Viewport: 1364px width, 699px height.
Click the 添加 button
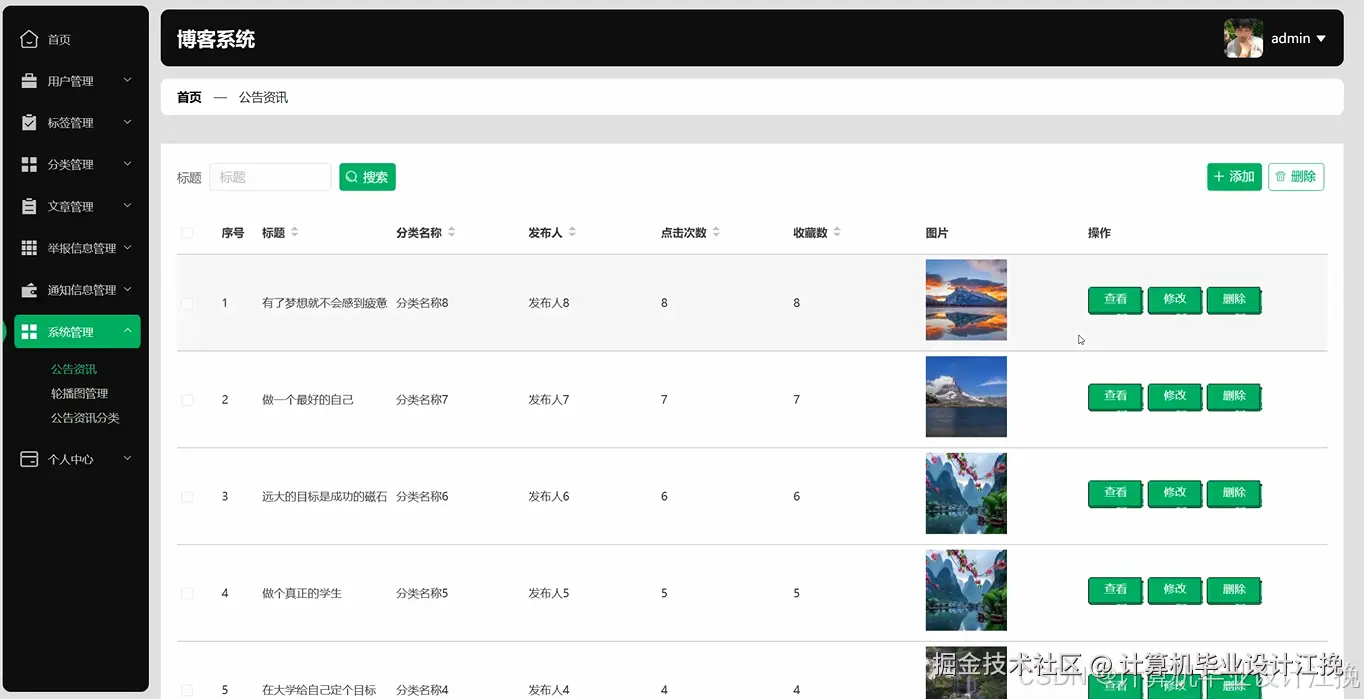click(1234, 177)
